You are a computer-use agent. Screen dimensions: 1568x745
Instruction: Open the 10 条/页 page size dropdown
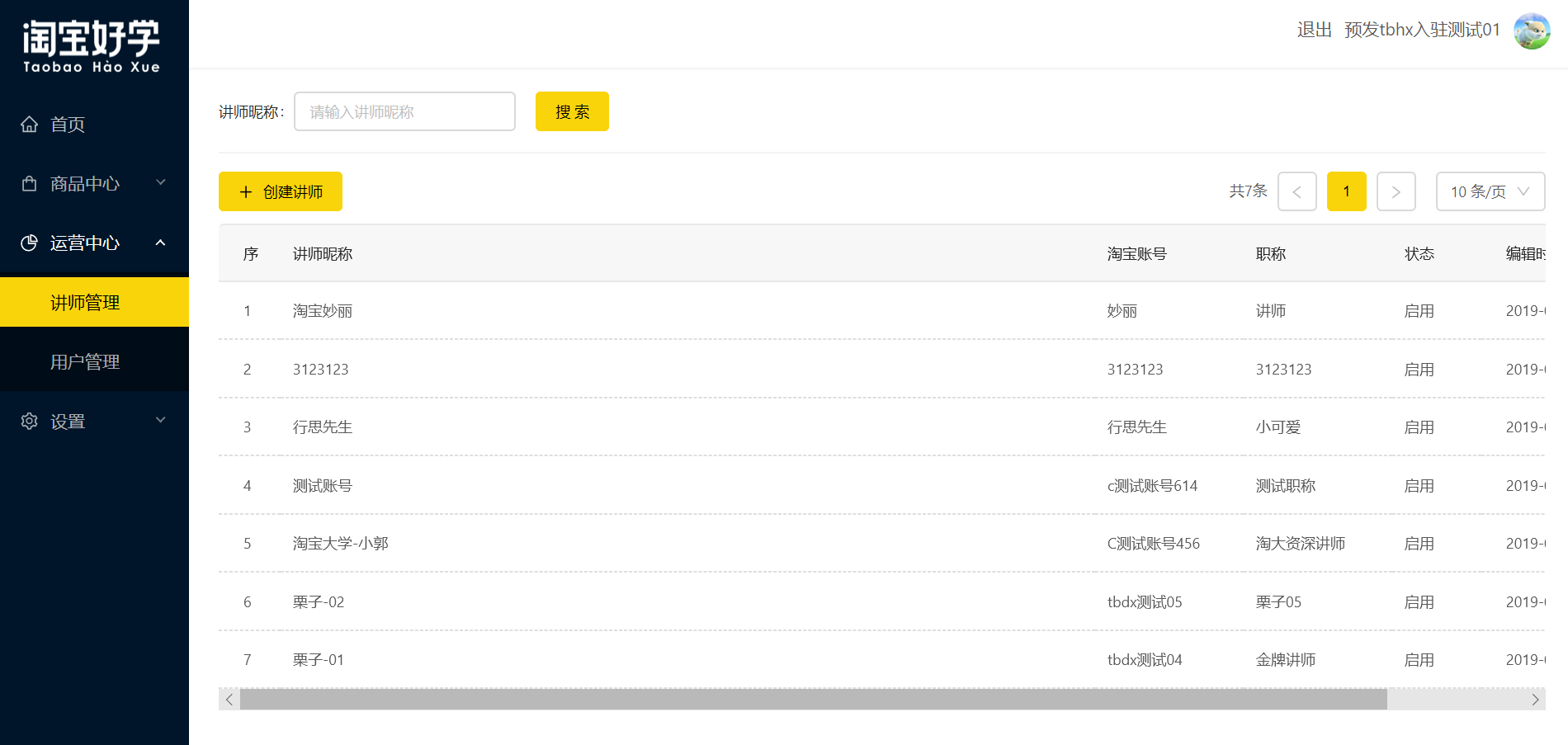coord(1490,191)
